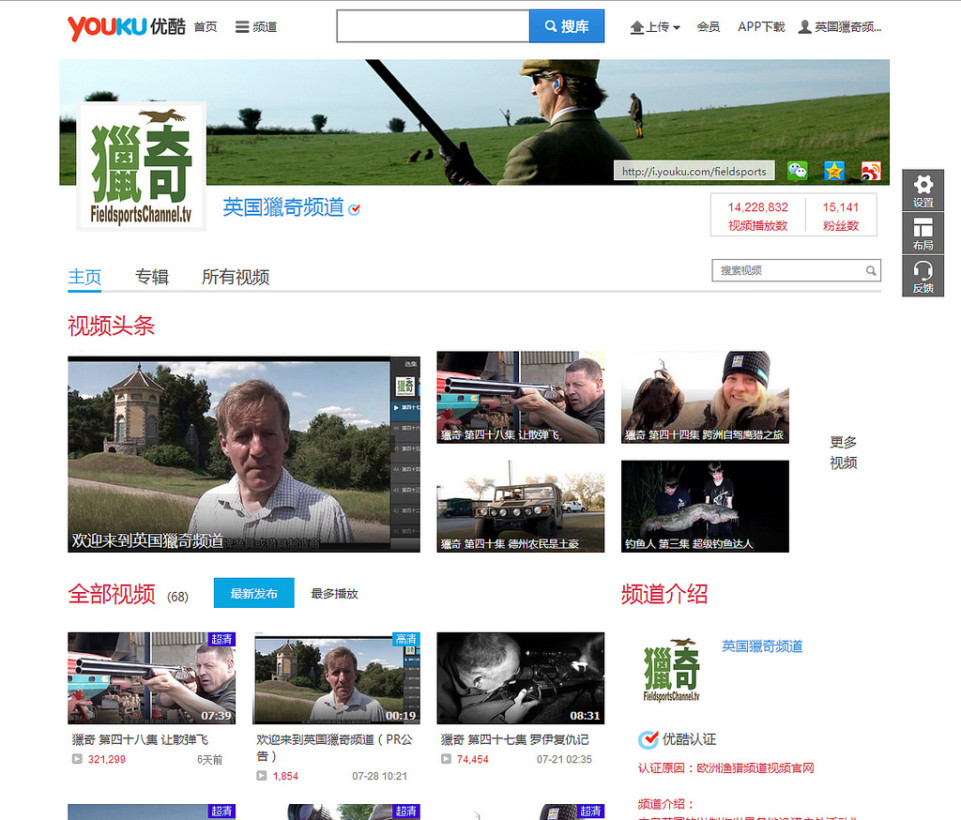Screen dimensions: 961x820
Task: Click the blue 搜库 search button
Action: (x=566, y=25)
